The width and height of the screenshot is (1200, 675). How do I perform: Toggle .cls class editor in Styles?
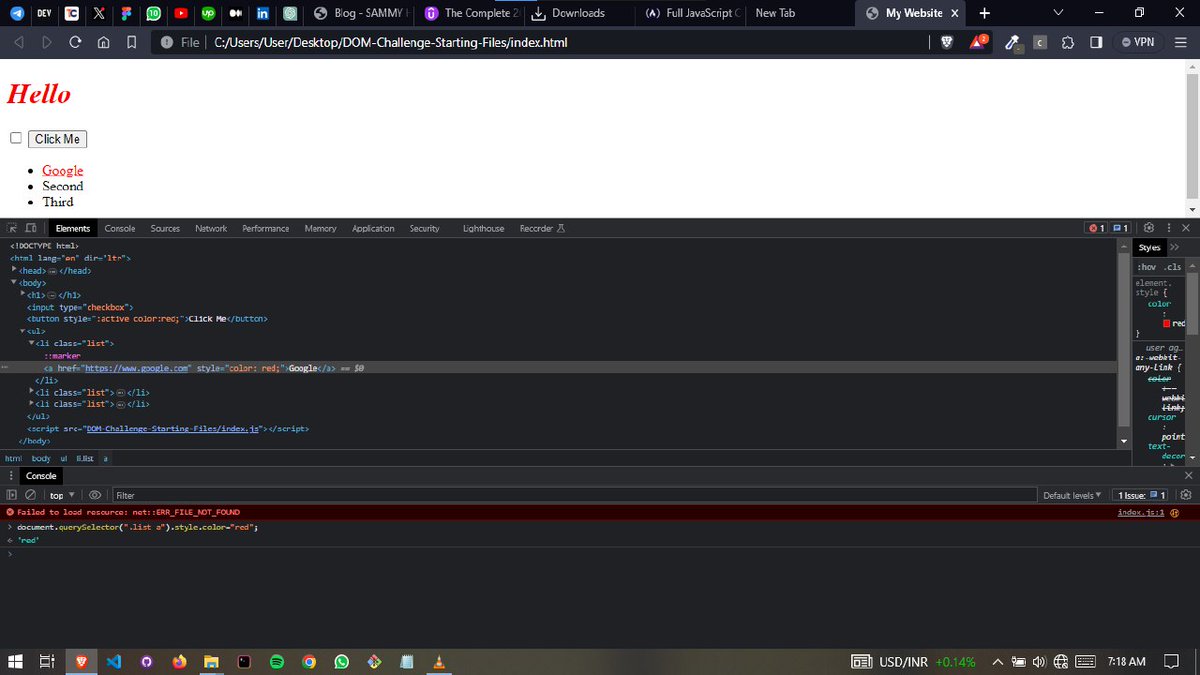[1172, 267]
